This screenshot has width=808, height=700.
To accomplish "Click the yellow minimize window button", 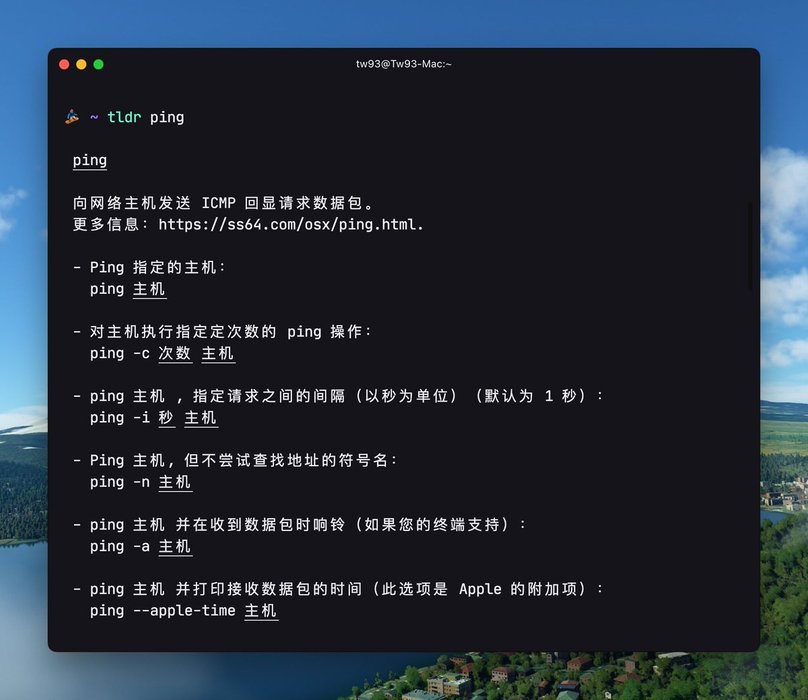I will click(x=81, y=64).
